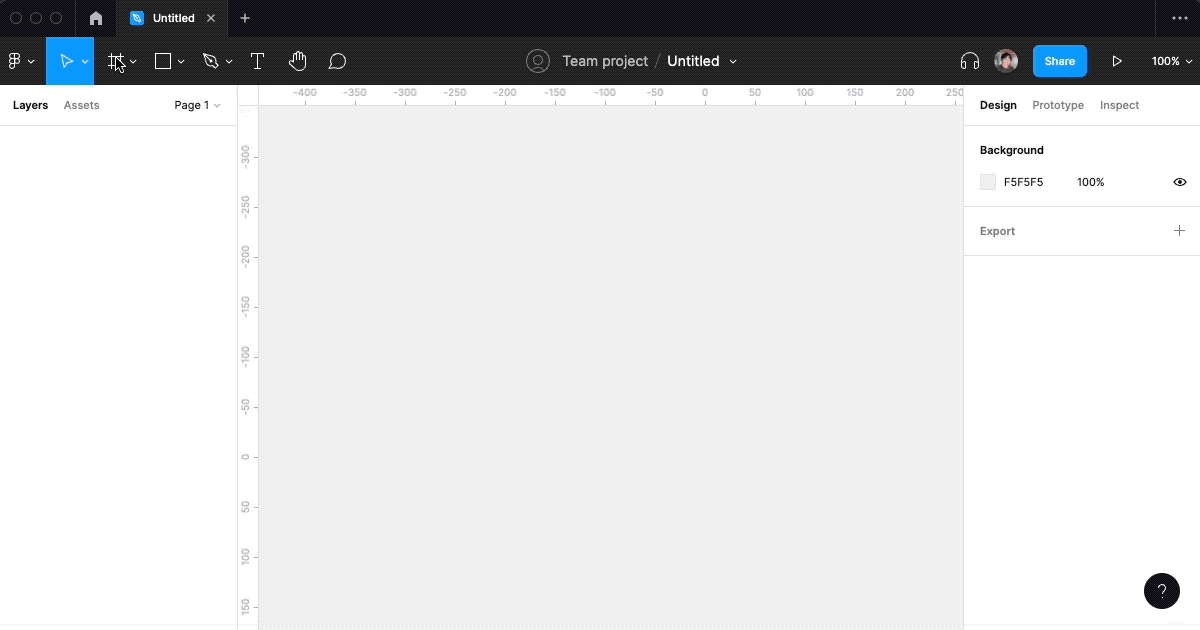
Task: Select the Move tool
Action: tap(66, 61)
